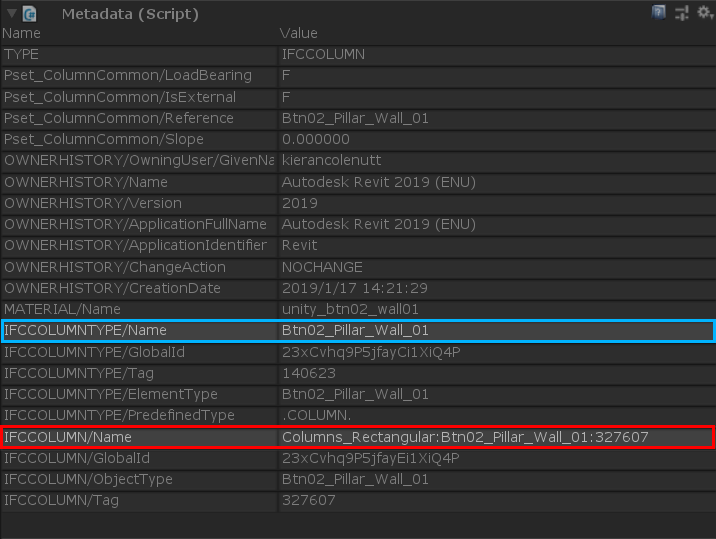Select the IFCCOLUMN value field
Screen dimensions: 716x539
click(x=497, y=54)
